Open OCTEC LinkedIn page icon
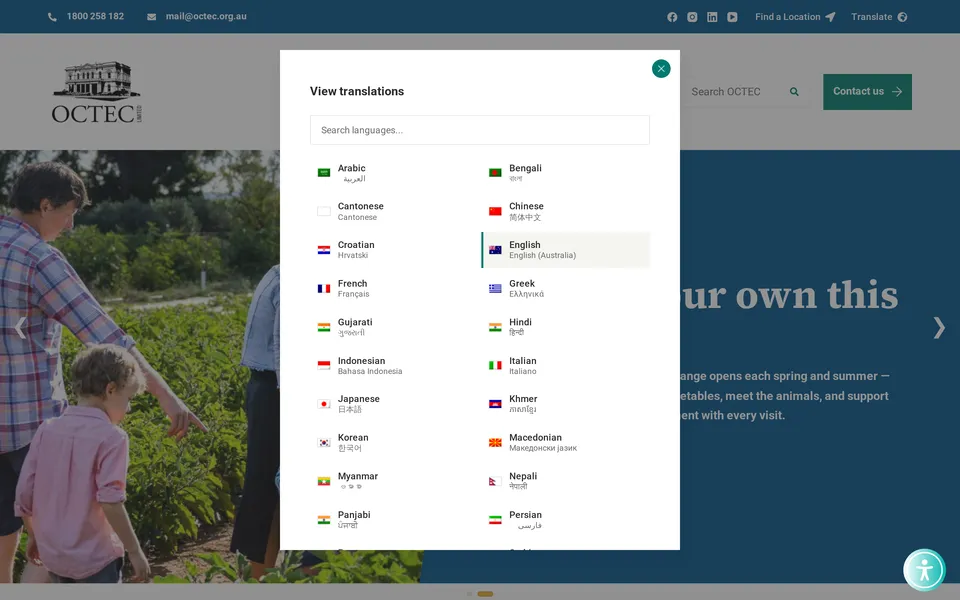The image size is (960, 600). click(x=712, y=17)
